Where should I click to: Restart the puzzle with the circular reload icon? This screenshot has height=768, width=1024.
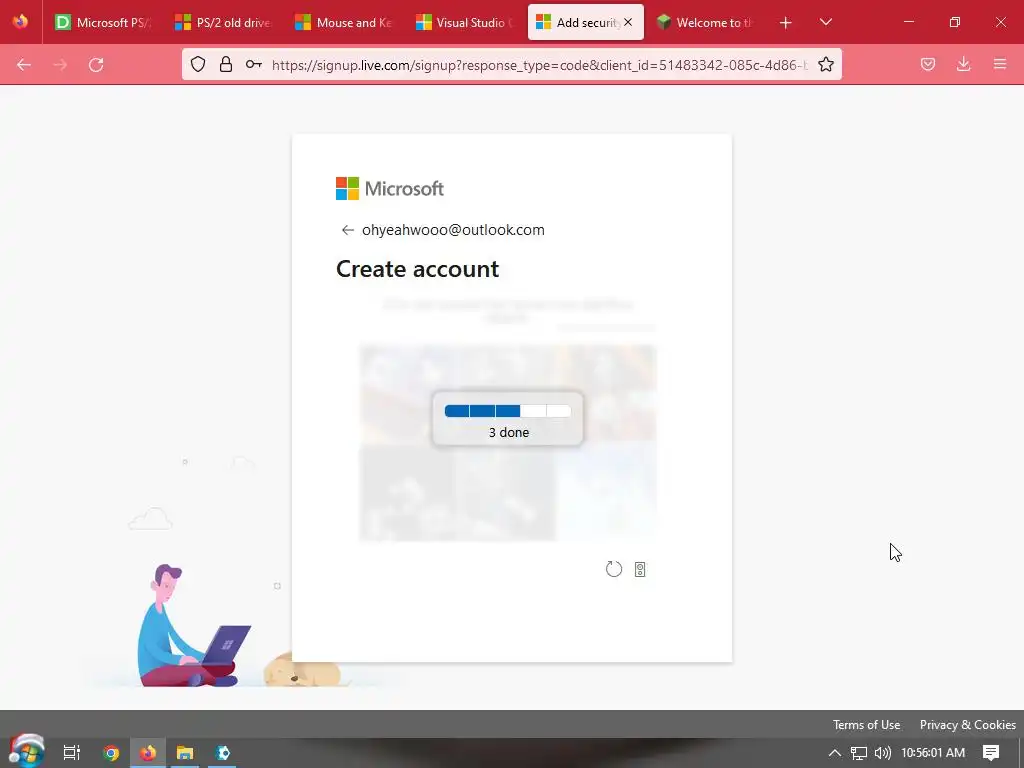[614, 569]
